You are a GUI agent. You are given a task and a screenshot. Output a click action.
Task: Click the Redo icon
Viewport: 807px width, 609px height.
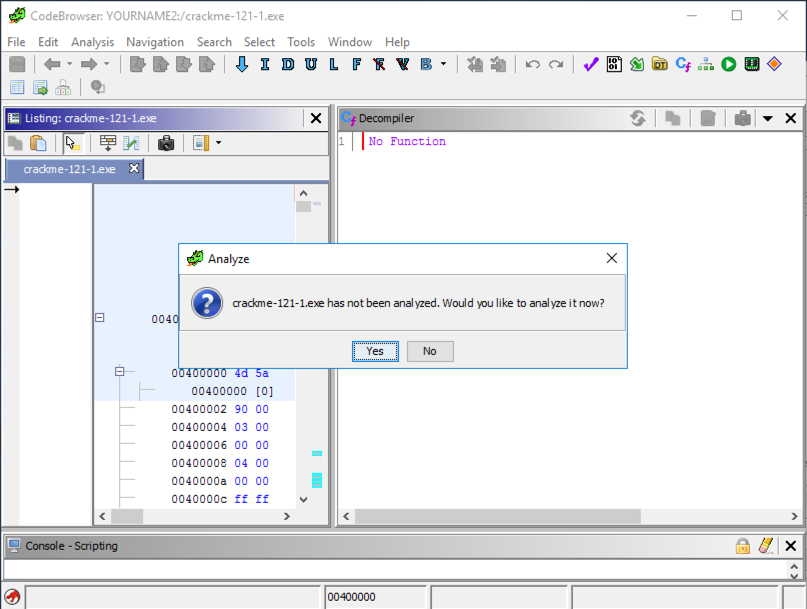(x=556, y=64)
